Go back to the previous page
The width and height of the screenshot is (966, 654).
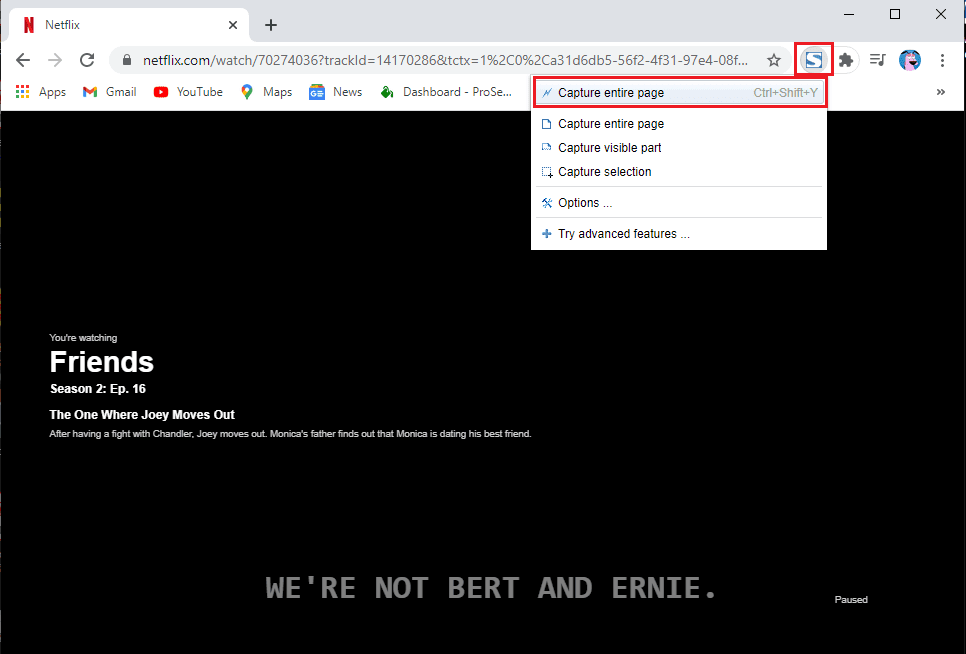coord(23,60)
